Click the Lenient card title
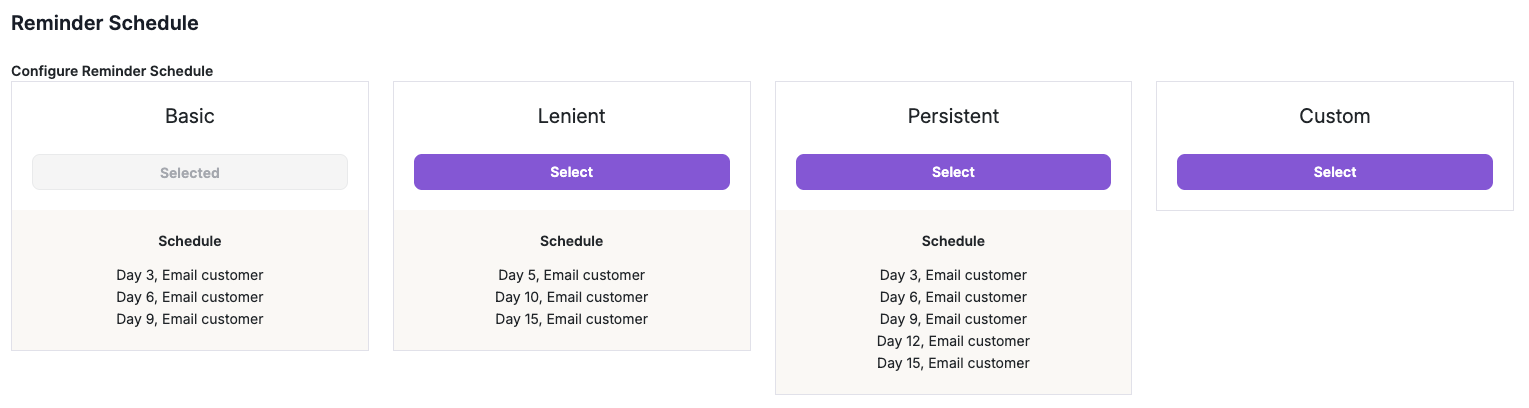The image size is (1529, 408). click(x=571, y=116)
